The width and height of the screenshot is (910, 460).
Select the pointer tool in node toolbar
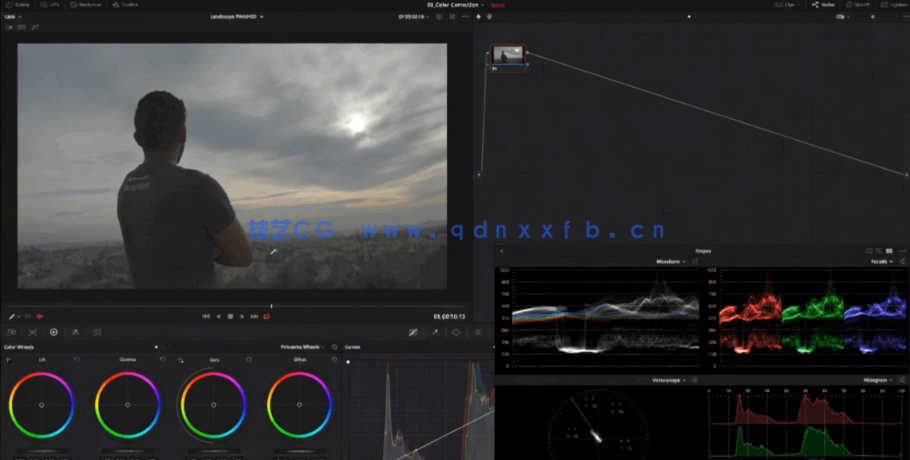[478, 17]
